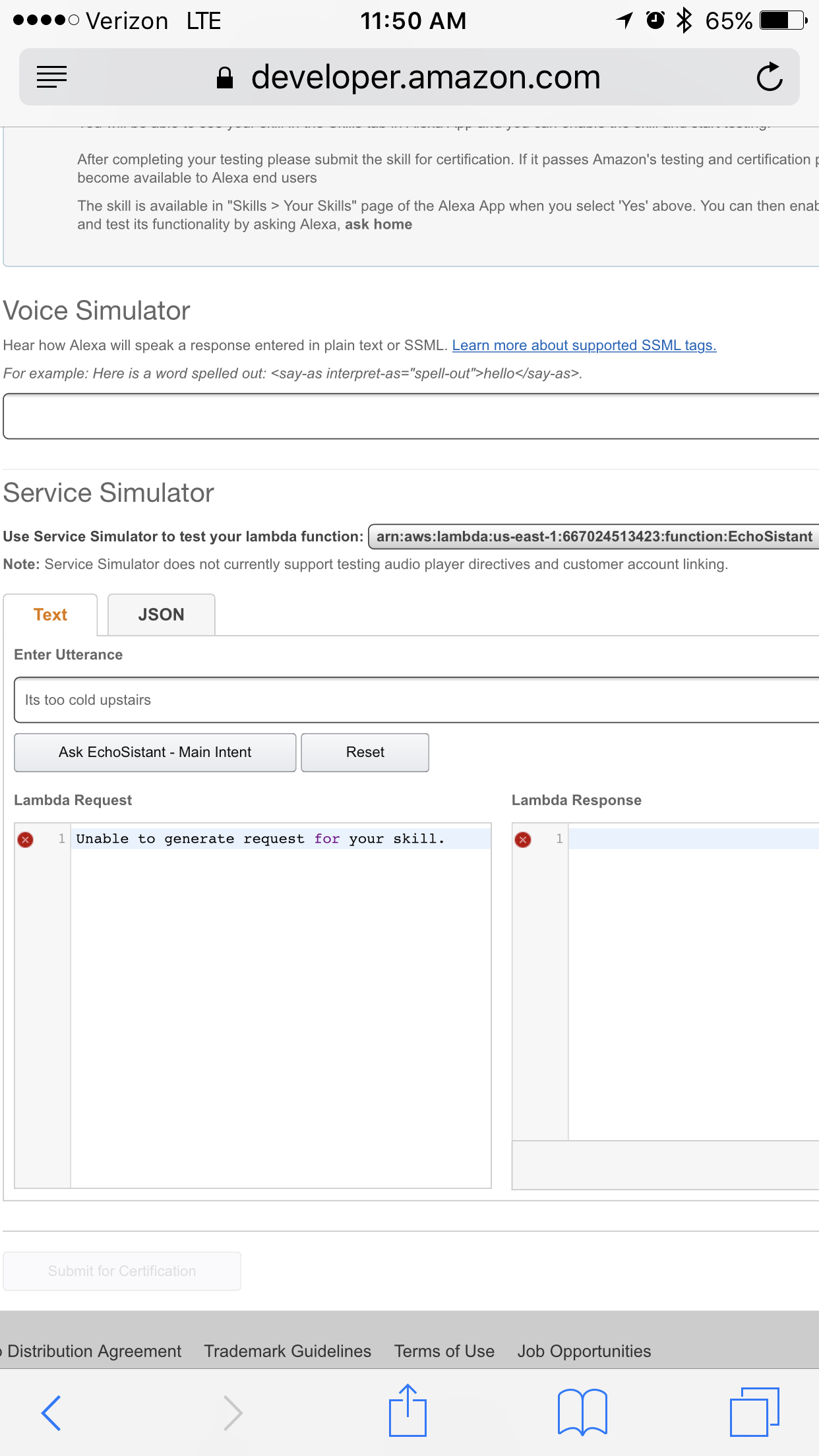The height and width of the screenshot is (1456, 819).
Task: Open Learn more about supported SSML tags link
Action: point(584,346)
